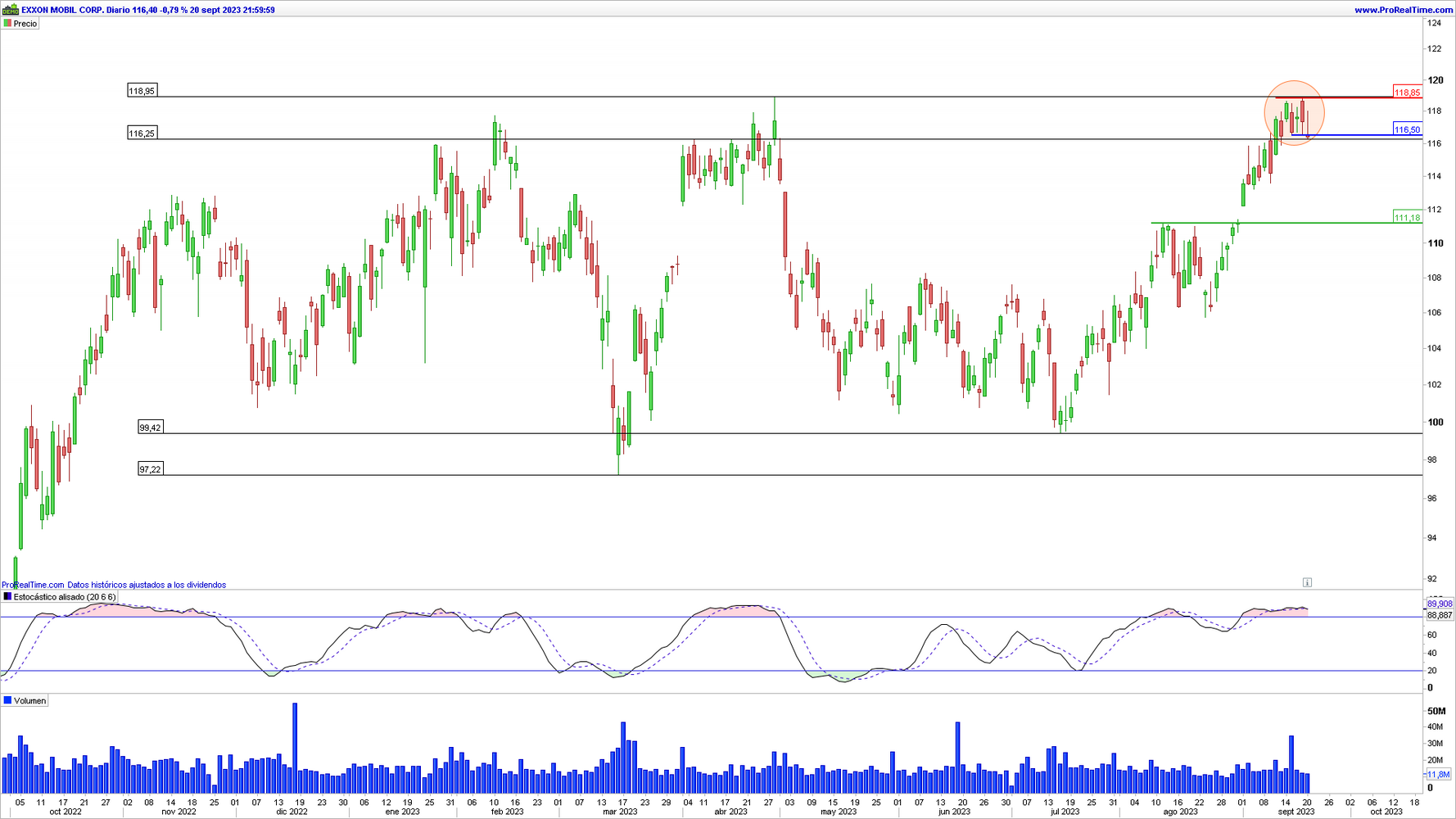Click the 89,908 stochastic value tag
The image size is (1456, 819).
point(1440,604)
